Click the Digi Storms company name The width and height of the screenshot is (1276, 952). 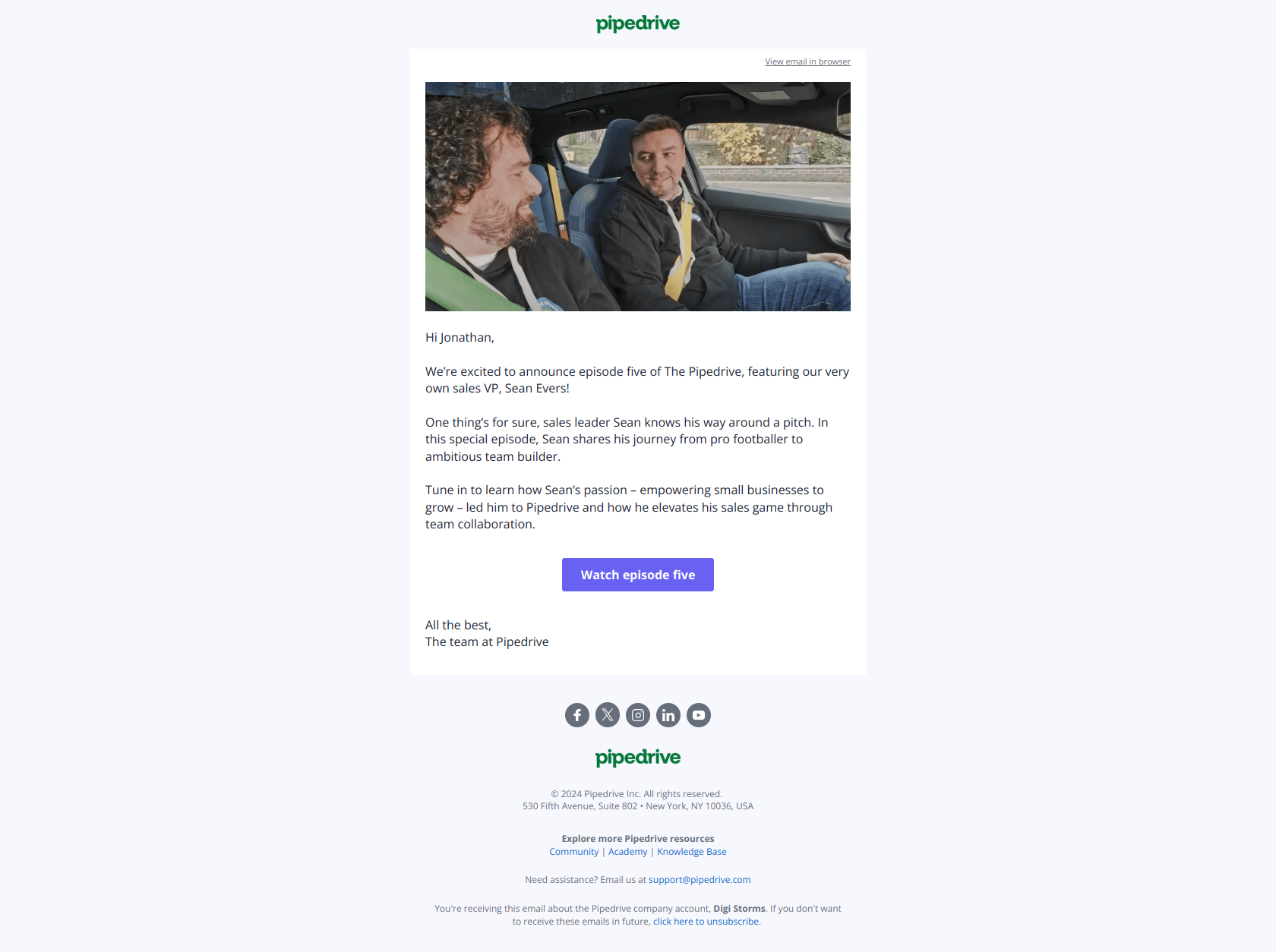[x=739, y=909]
